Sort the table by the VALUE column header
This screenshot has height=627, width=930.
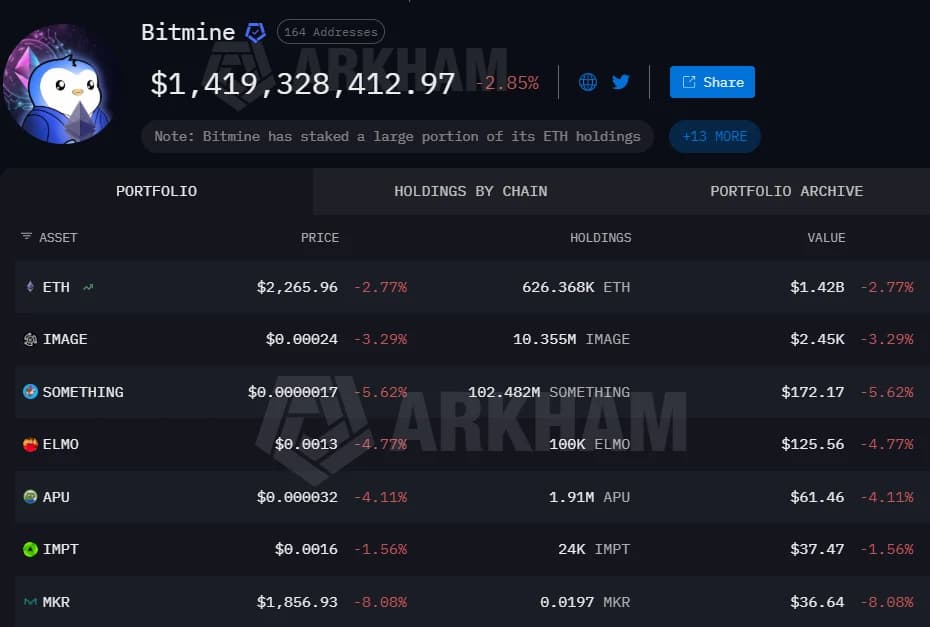(826, 237)
